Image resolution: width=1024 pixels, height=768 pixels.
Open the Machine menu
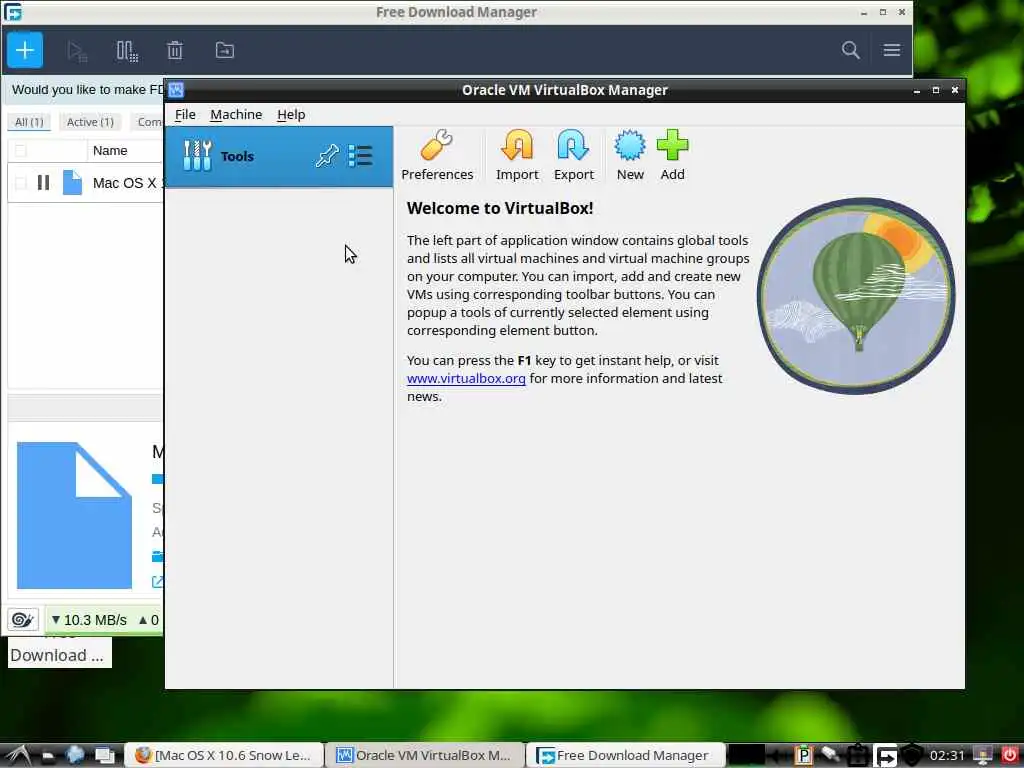[x=236, y=114]
